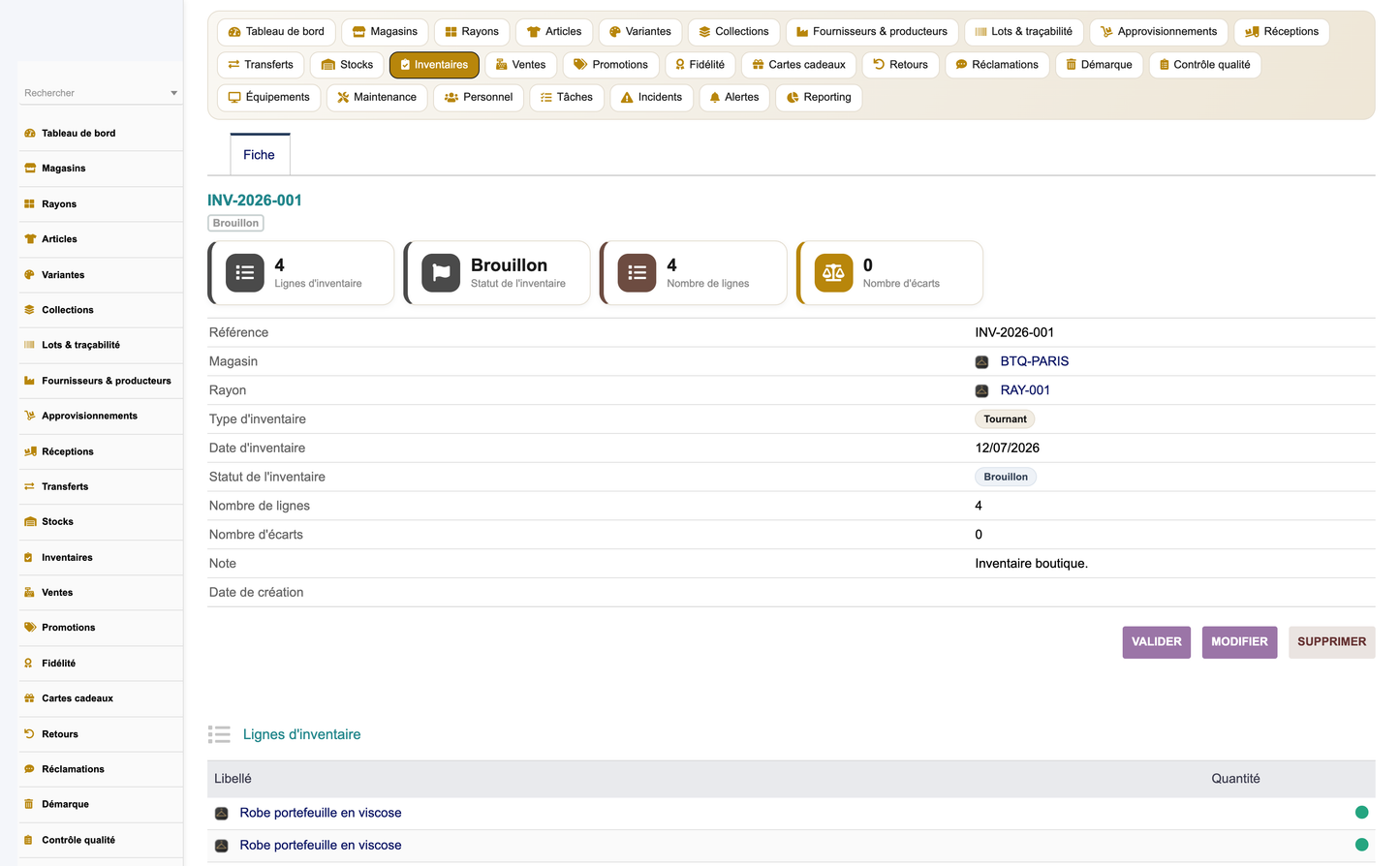
Task: Click the list icon beside Lignes d'inventaire heading
Action: click(219, 734)
